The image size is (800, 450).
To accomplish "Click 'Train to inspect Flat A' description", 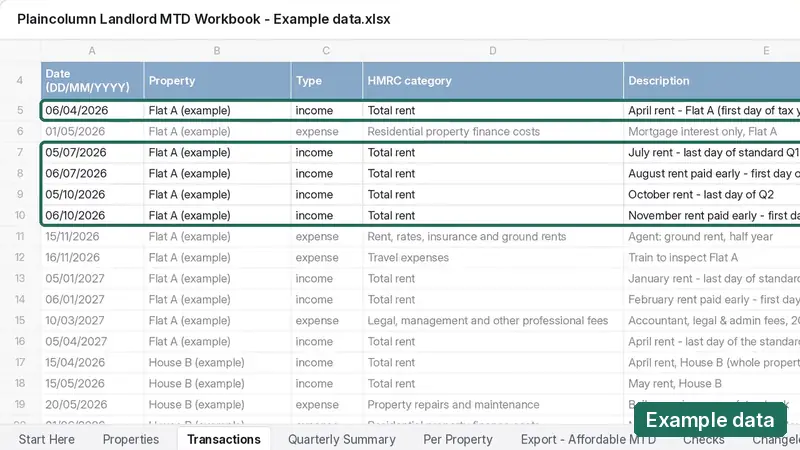I will click(712, 257).
